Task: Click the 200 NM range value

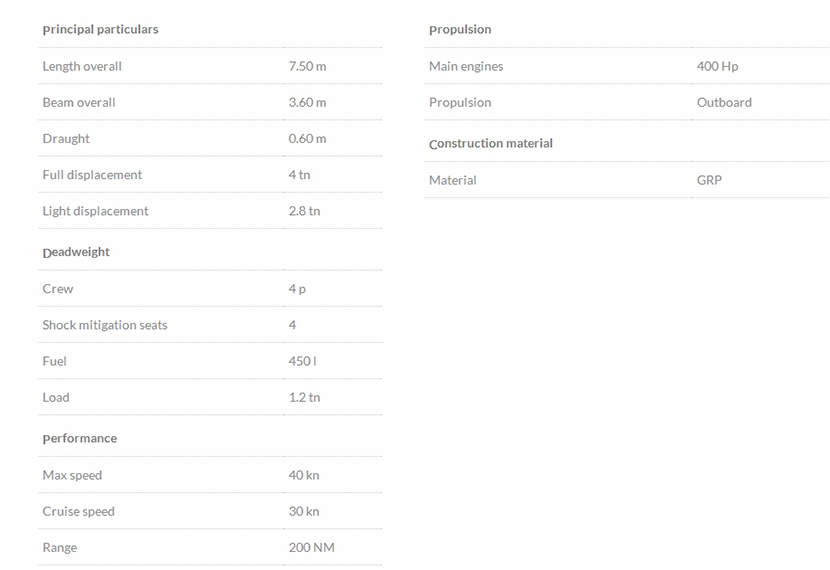Action: tap(311, 547)
